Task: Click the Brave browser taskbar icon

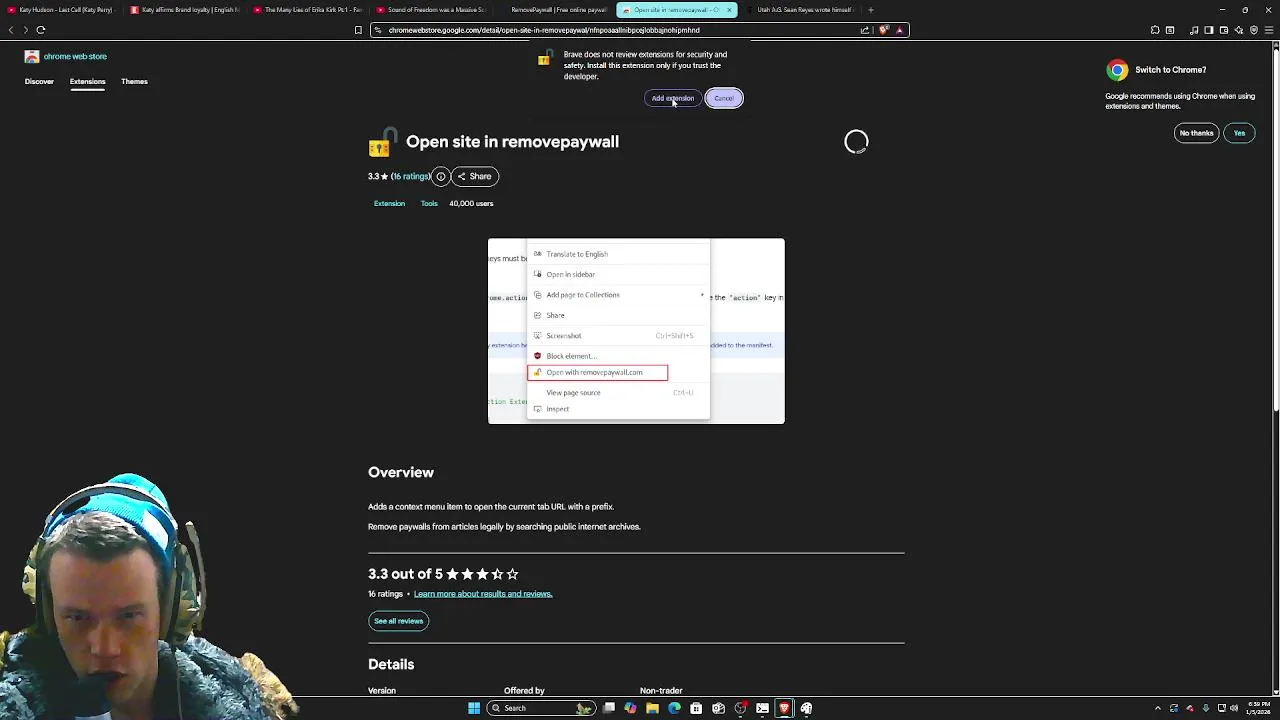Action: point(784,708)
